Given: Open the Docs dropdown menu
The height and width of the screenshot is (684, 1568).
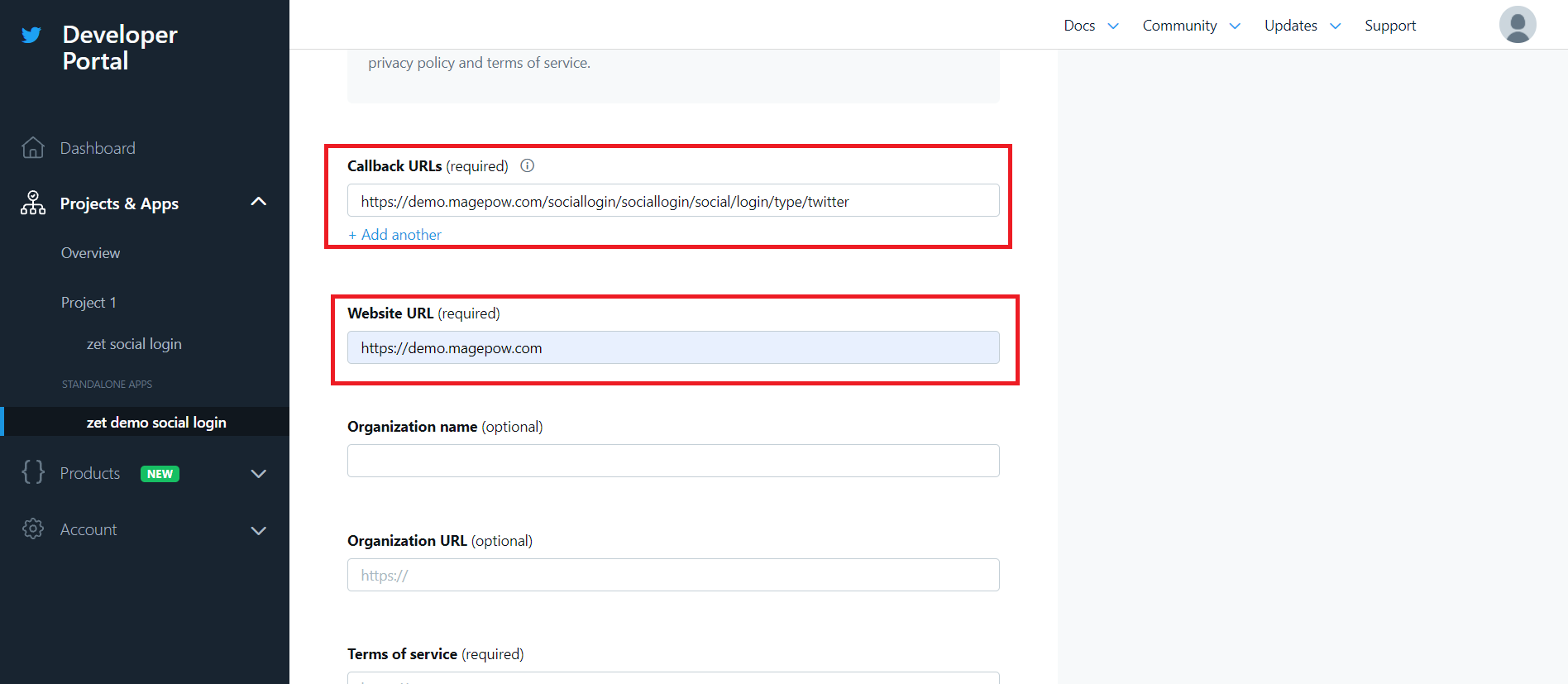Looking at the screenshot, I should click(1091, 26).
